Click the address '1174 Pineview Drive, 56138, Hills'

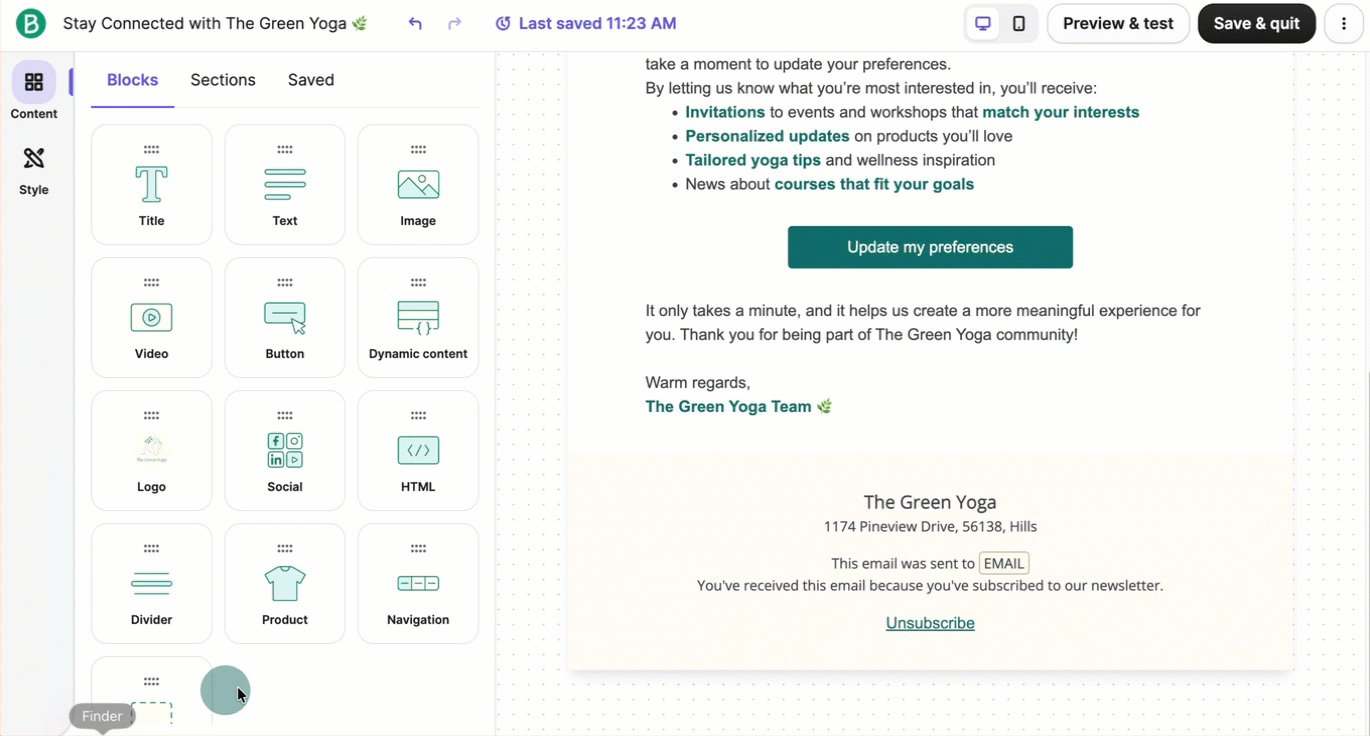(x=930, y=526)
